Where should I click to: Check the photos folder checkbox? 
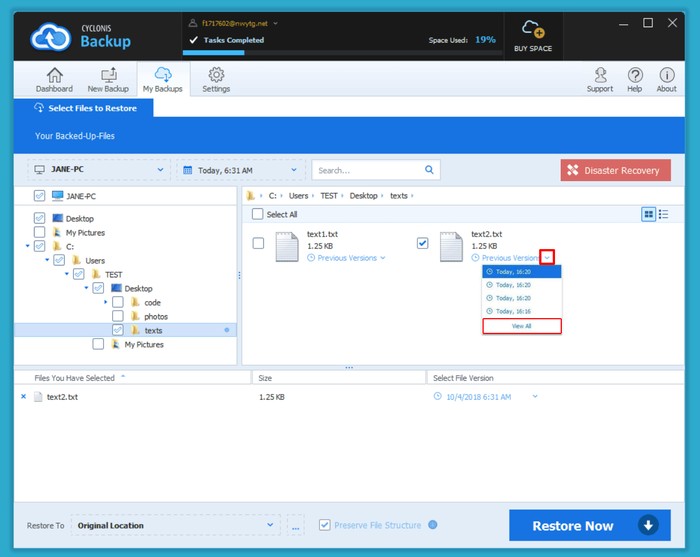pos(118,316)
